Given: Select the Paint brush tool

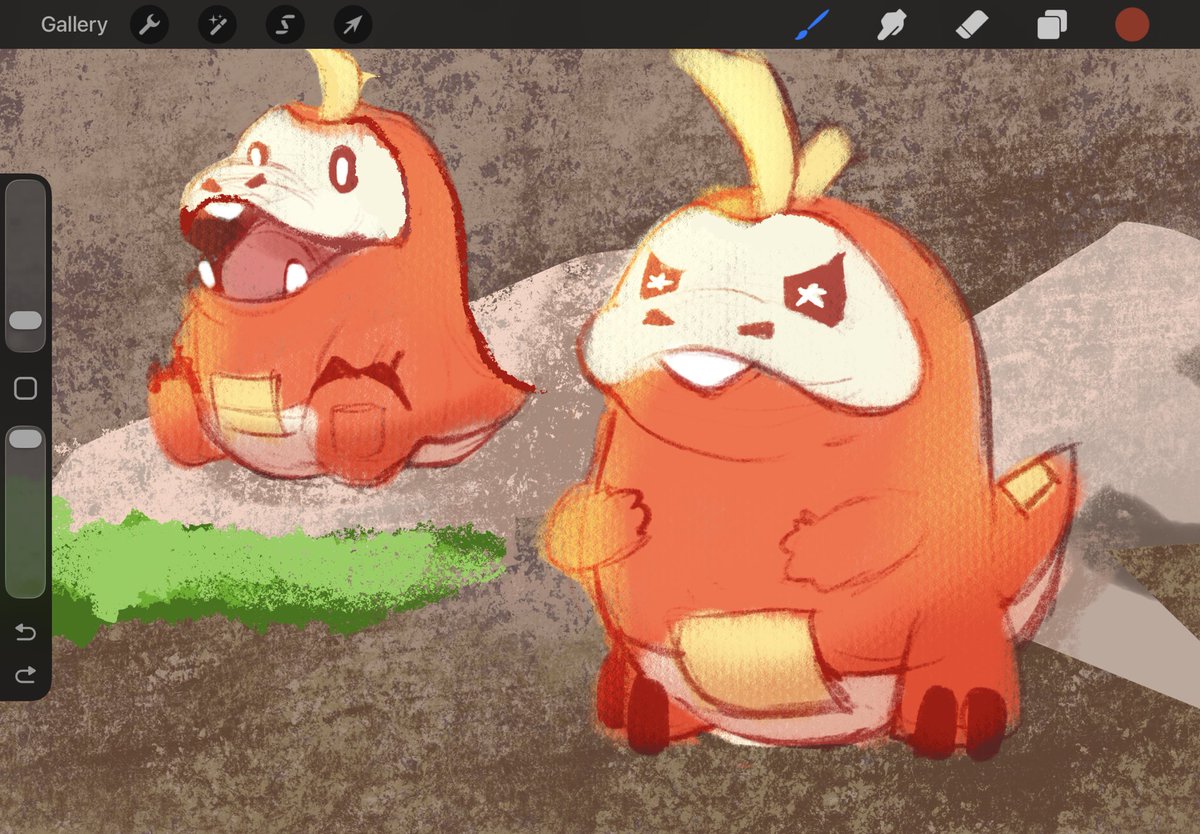Looking at the screenshot, I should [813, 24].
